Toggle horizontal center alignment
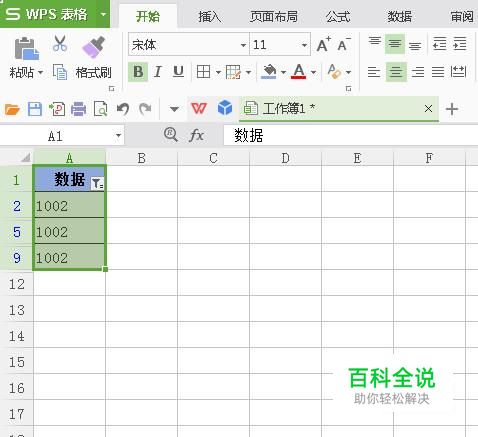 click(x=396, y=72)
